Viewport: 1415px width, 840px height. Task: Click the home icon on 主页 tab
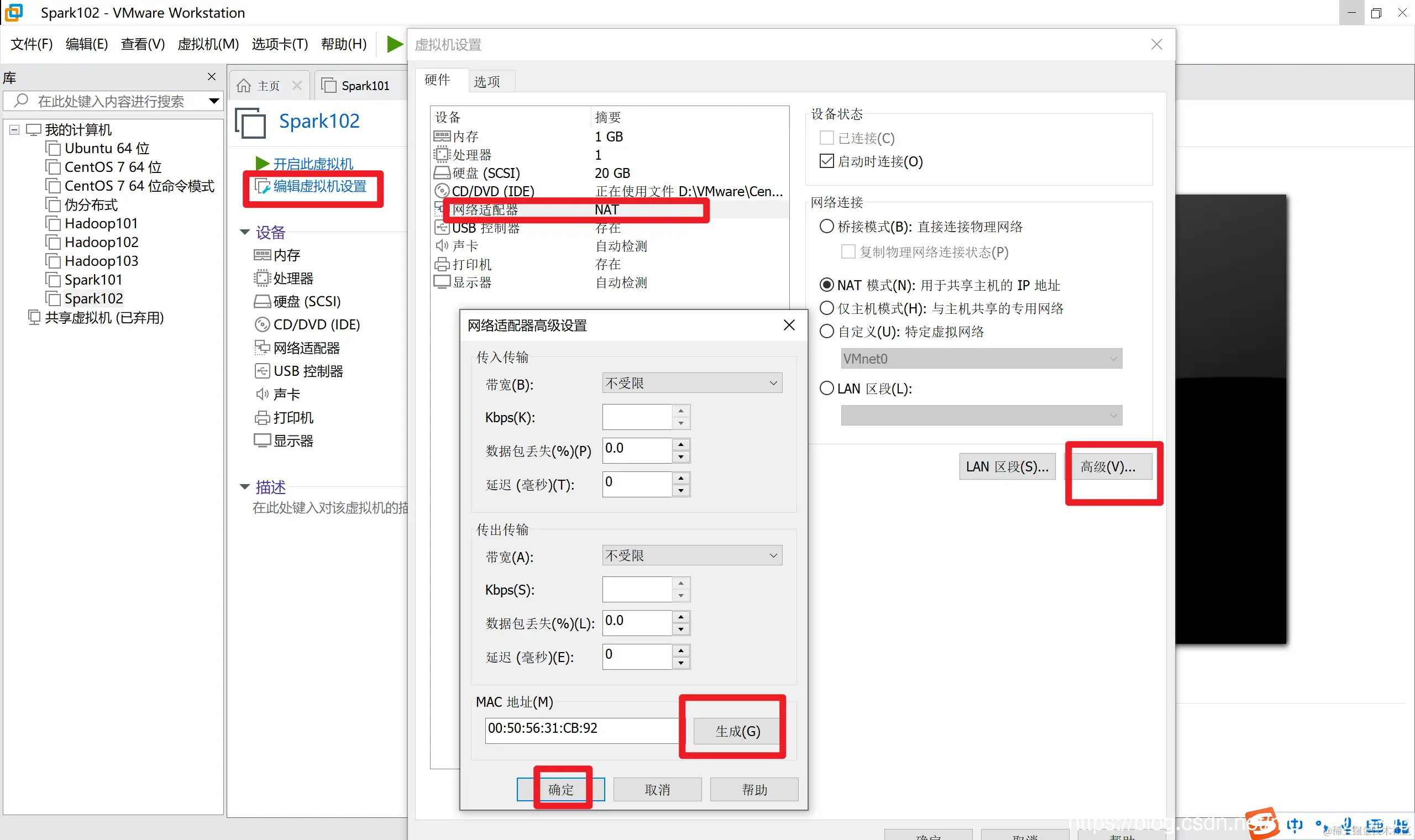[x=243, y=86]
